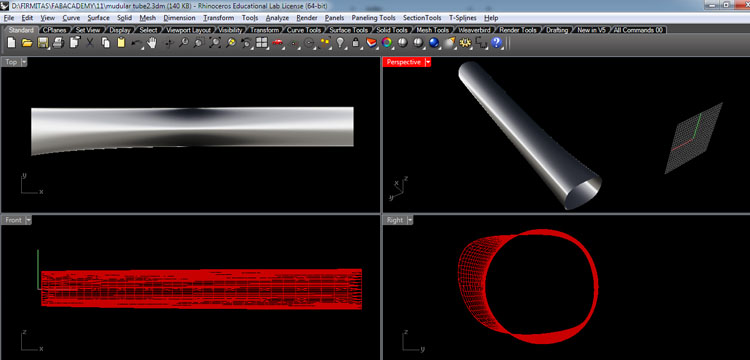Open Object Properties color wheel icon
Viewport: 750px width, 360px height.
pyautogui.click(x=387, y=43)
